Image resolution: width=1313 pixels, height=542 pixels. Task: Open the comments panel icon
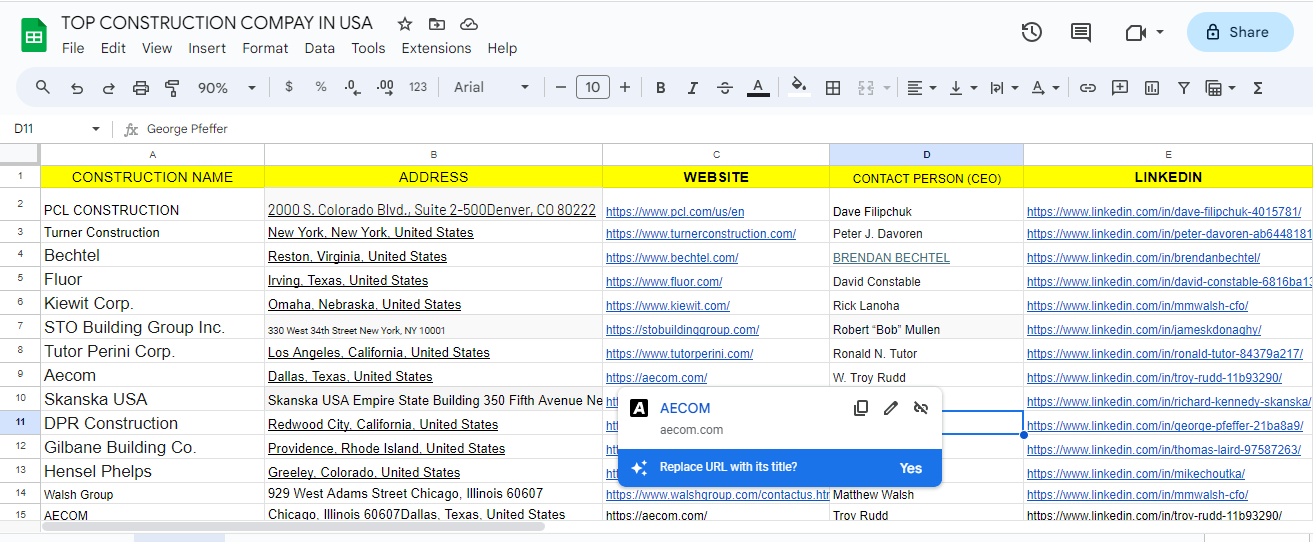[x=1080, y=32]
